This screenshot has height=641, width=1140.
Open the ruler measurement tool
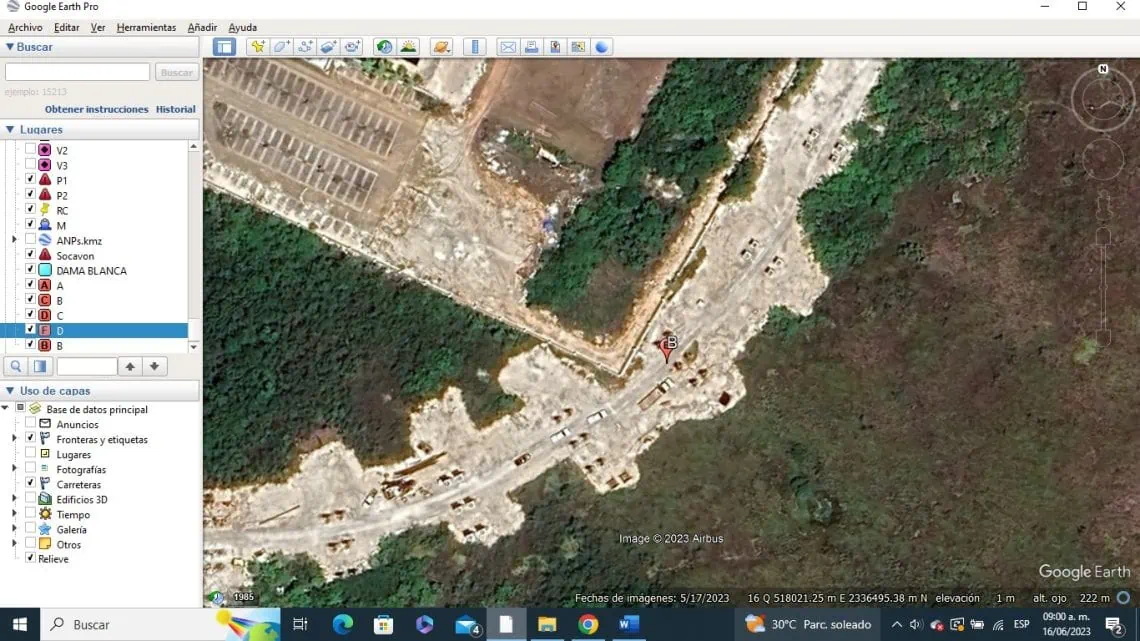tap(476, 47)
